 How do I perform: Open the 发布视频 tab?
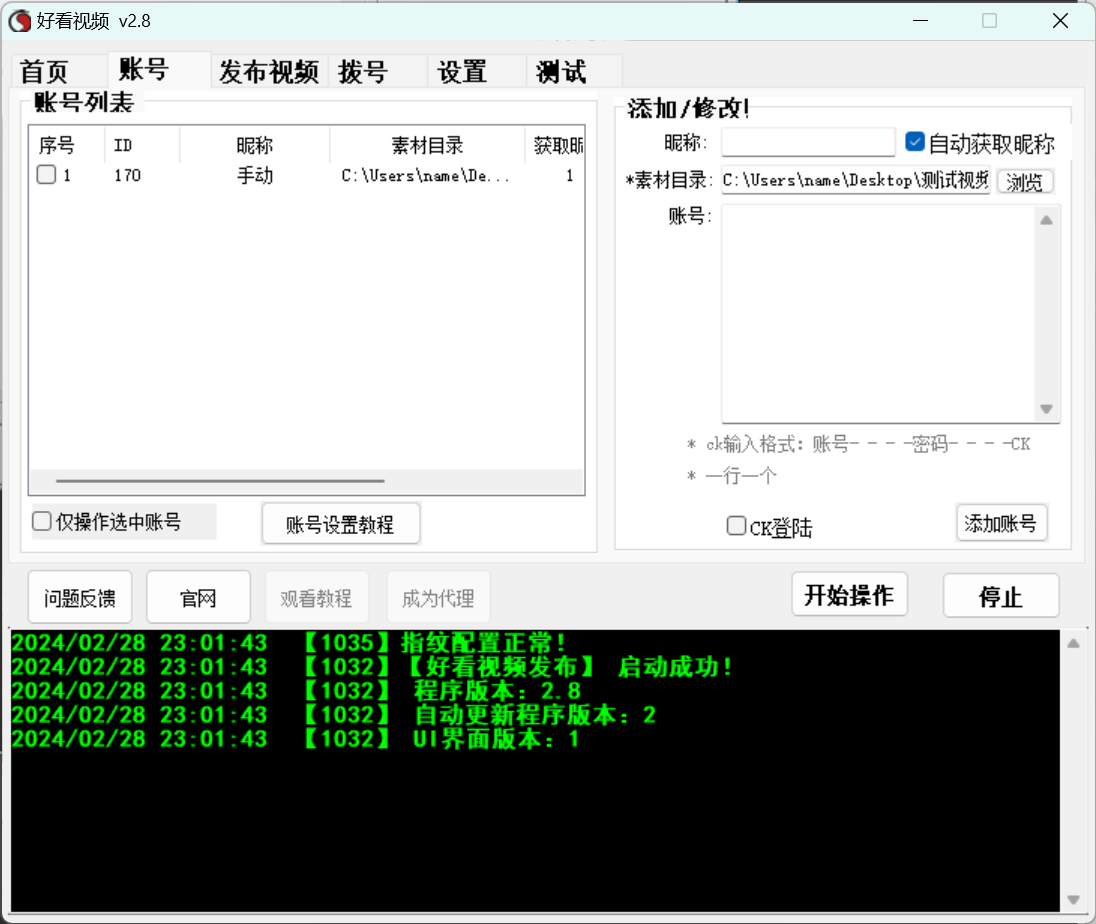pos(269,72)
